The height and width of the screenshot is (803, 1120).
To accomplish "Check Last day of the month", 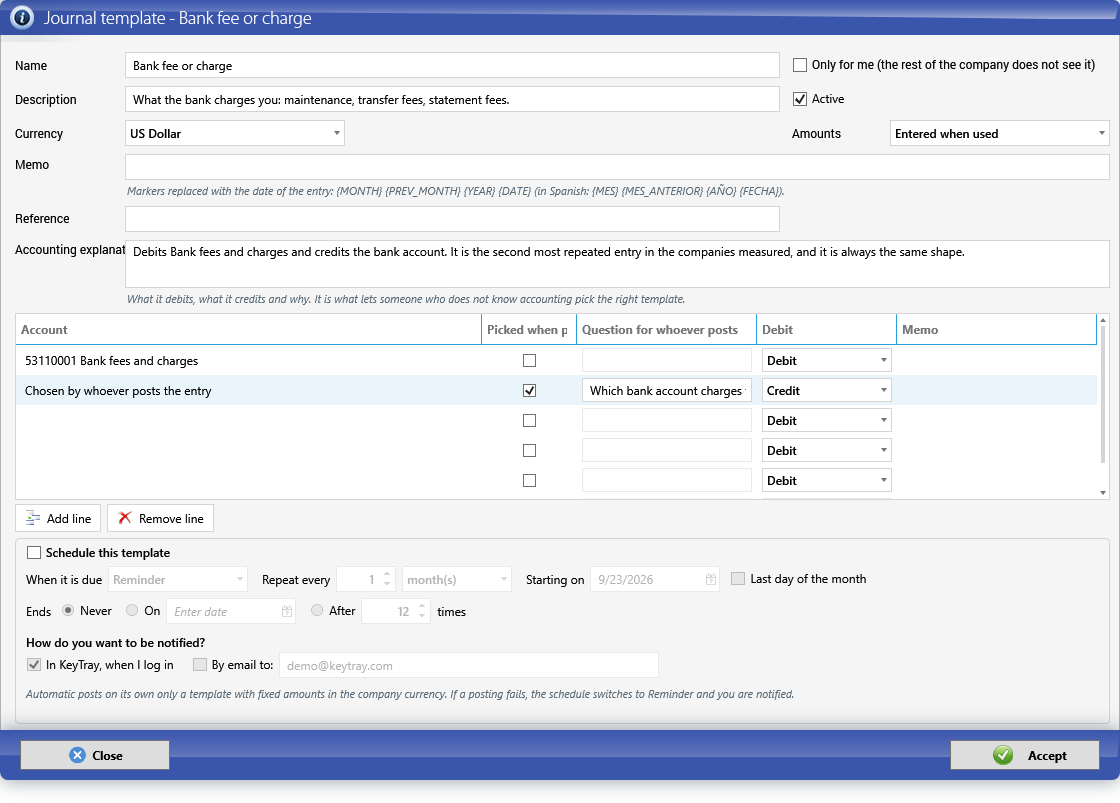I will click(738, 579).
